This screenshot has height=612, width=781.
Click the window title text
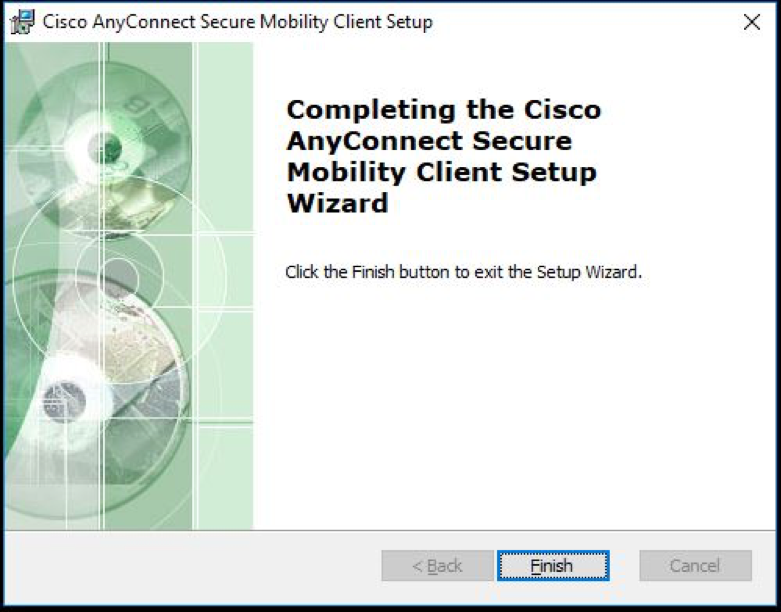pos(238,22)
